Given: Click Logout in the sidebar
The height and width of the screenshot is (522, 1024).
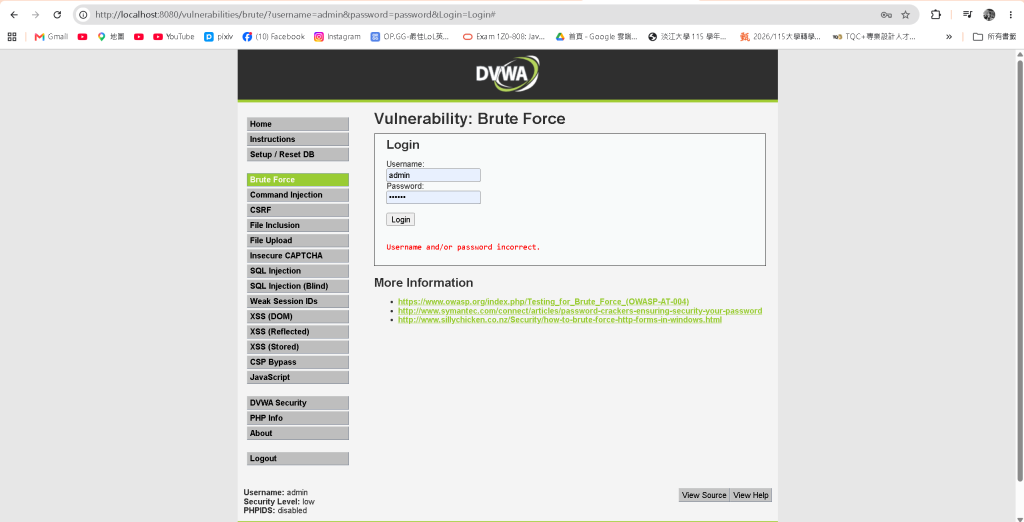Looking at the screenshot, I should click(x=298, y=459).
